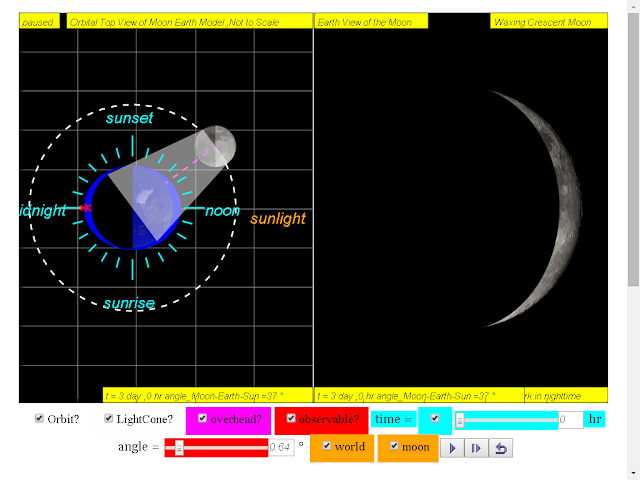This screenshot has height=480, width=640.
Task: Toggle the checkbox next to time =
Action: point(435,418)
